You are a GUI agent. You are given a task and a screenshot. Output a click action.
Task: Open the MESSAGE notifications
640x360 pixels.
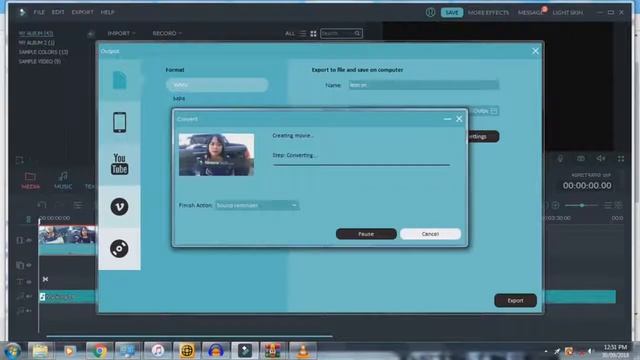point(531,13)
